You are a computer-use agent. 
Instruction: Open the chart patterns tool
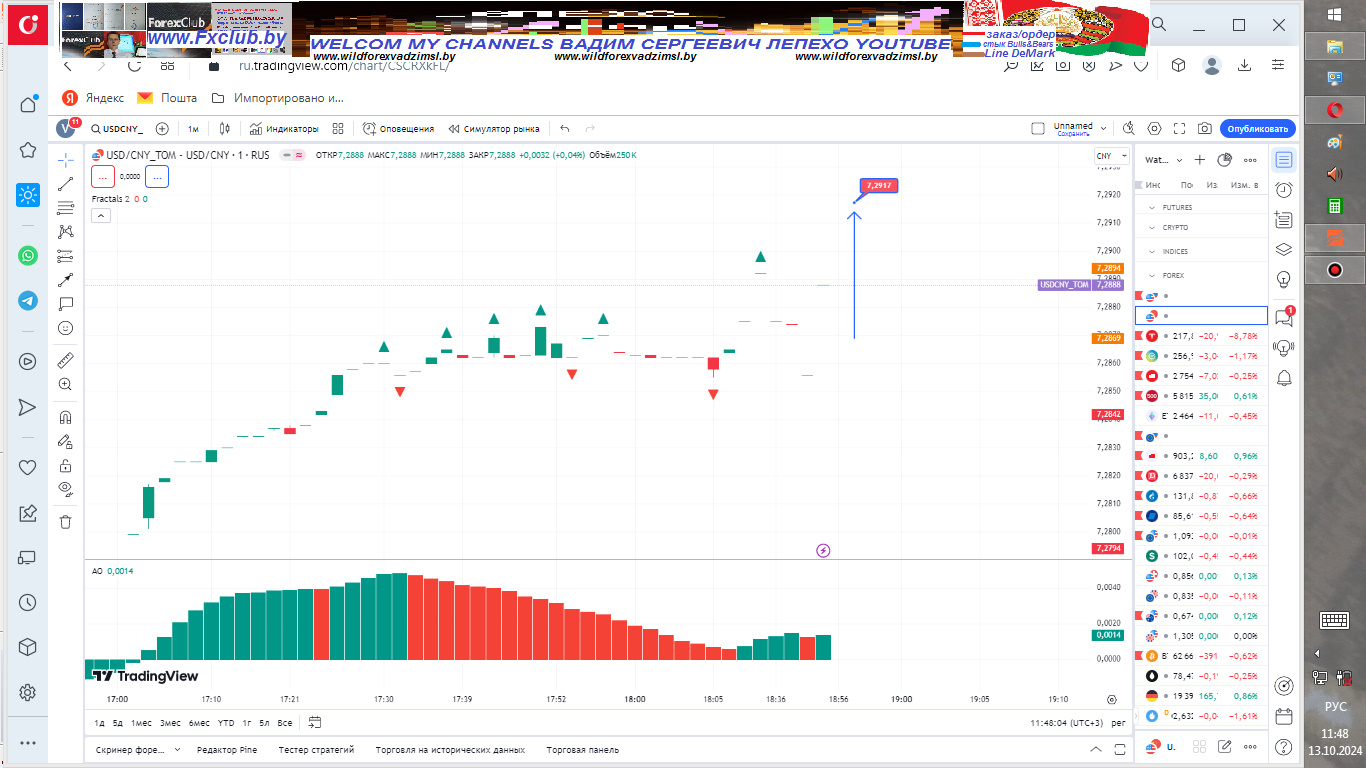point(66,232)
